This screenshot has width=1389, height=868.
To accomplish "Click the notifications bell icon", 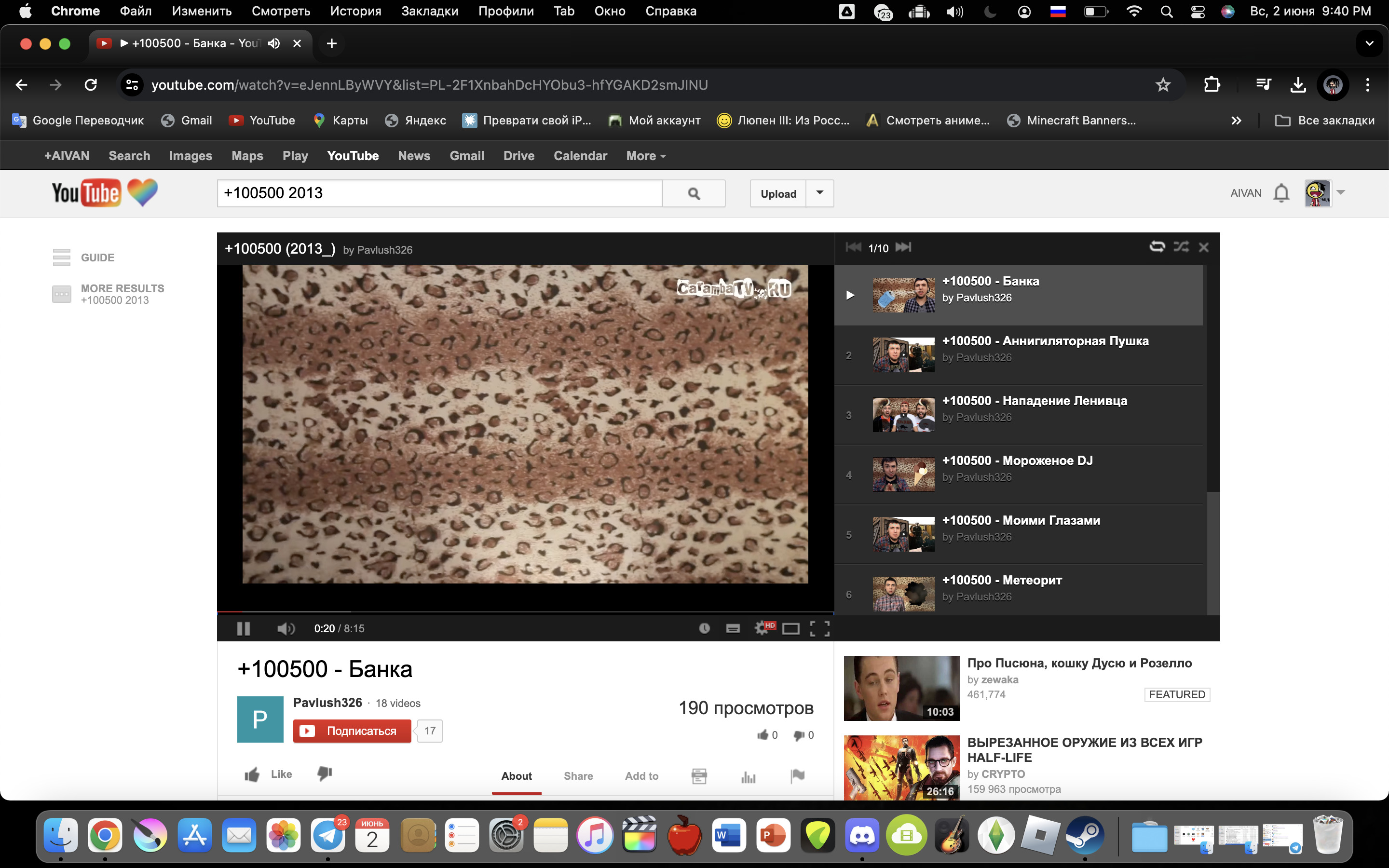I will [x=1281, y=193].
